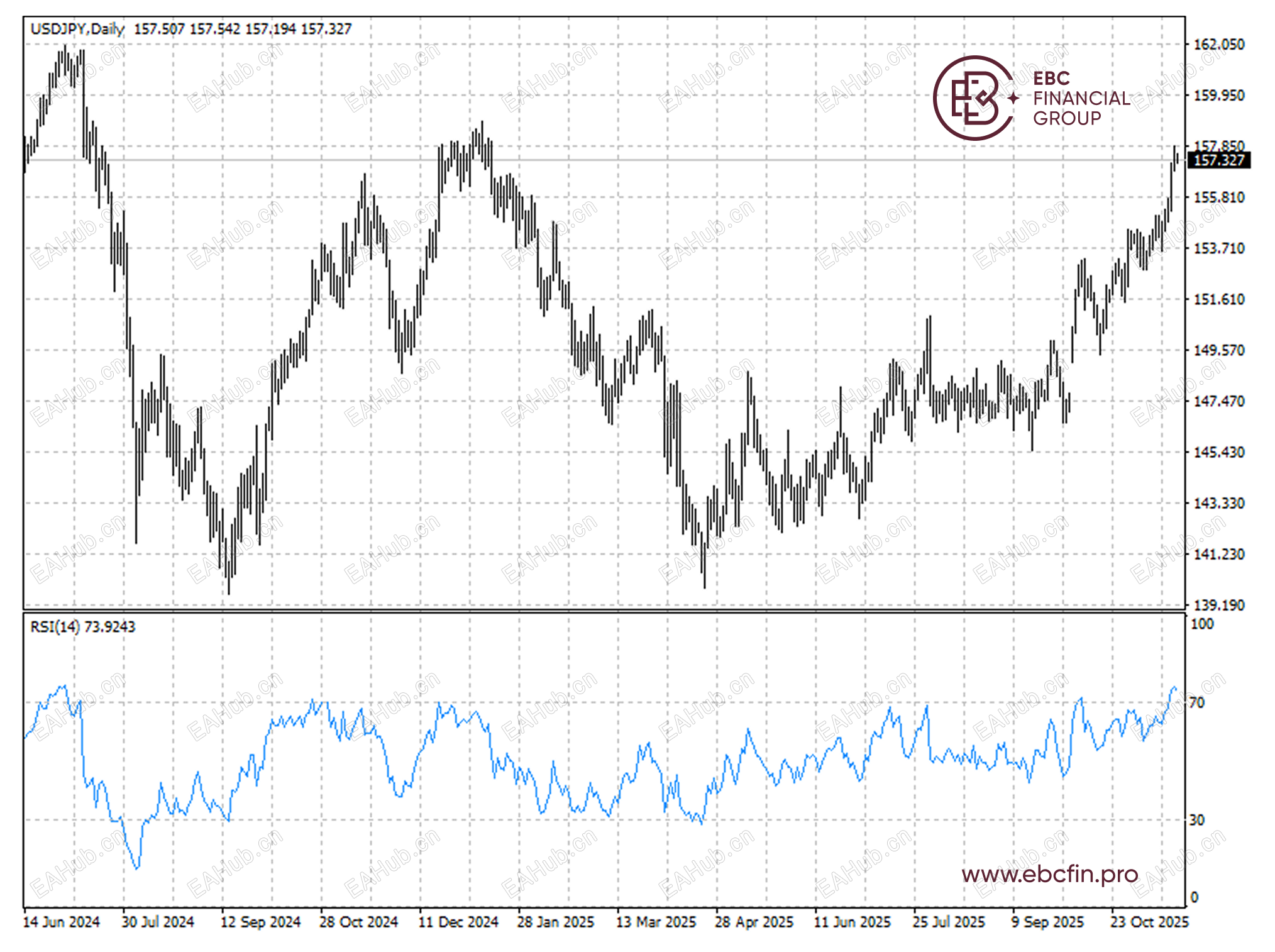Screen dimensions: 1275x952
Task: Select the 11 Jun 2025 date marker
Action: 852,922
